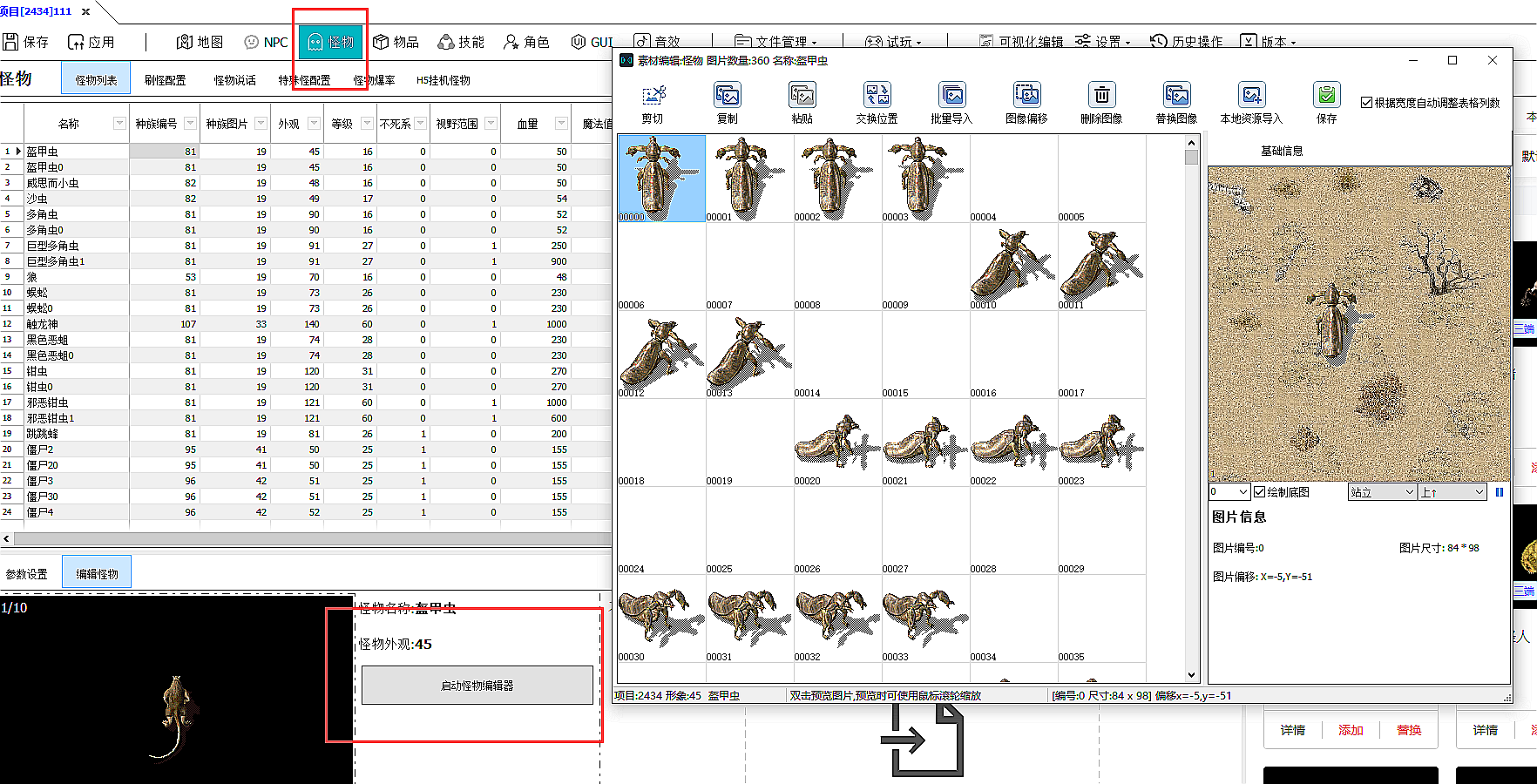Select sprite thumbnail 00010
This screenshot has width=1537, height=784.
1013,267
